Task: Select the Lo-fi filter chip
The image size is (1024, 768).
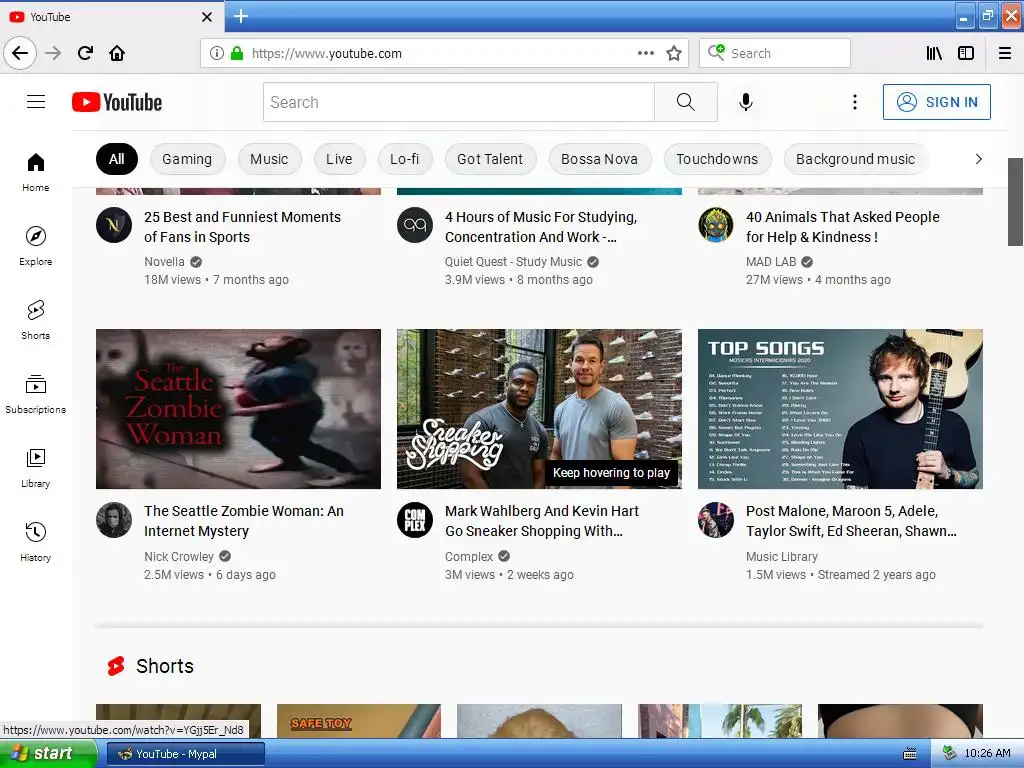Action: 405,159
